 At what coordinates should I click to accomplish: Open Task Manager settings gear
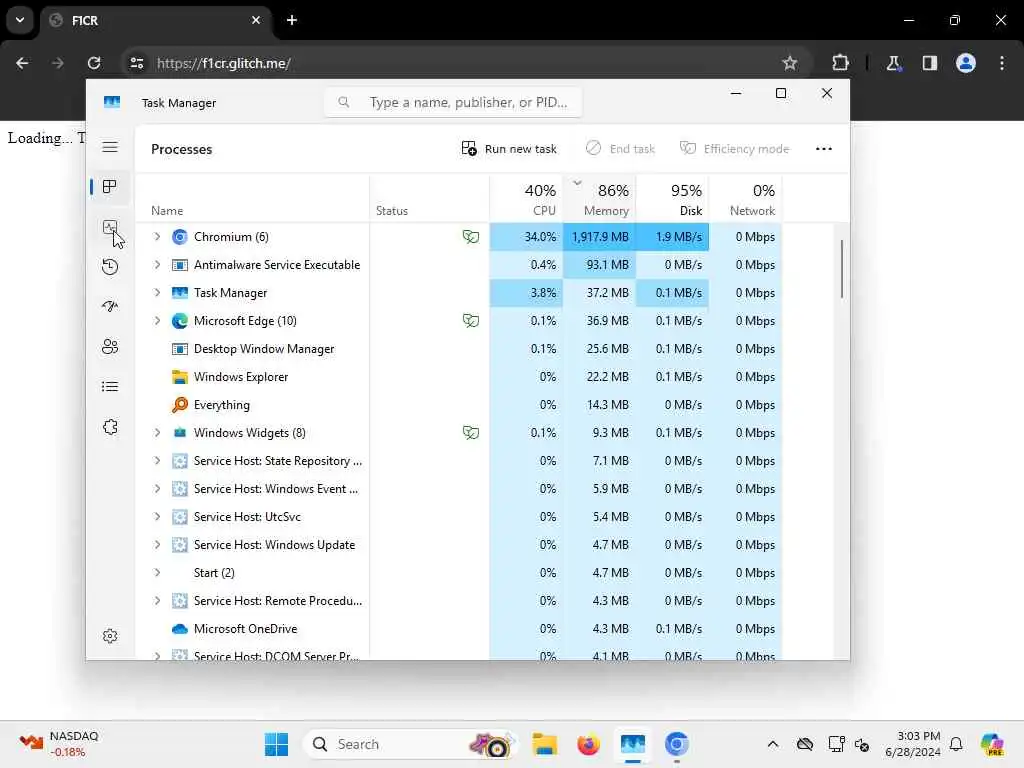110,636
